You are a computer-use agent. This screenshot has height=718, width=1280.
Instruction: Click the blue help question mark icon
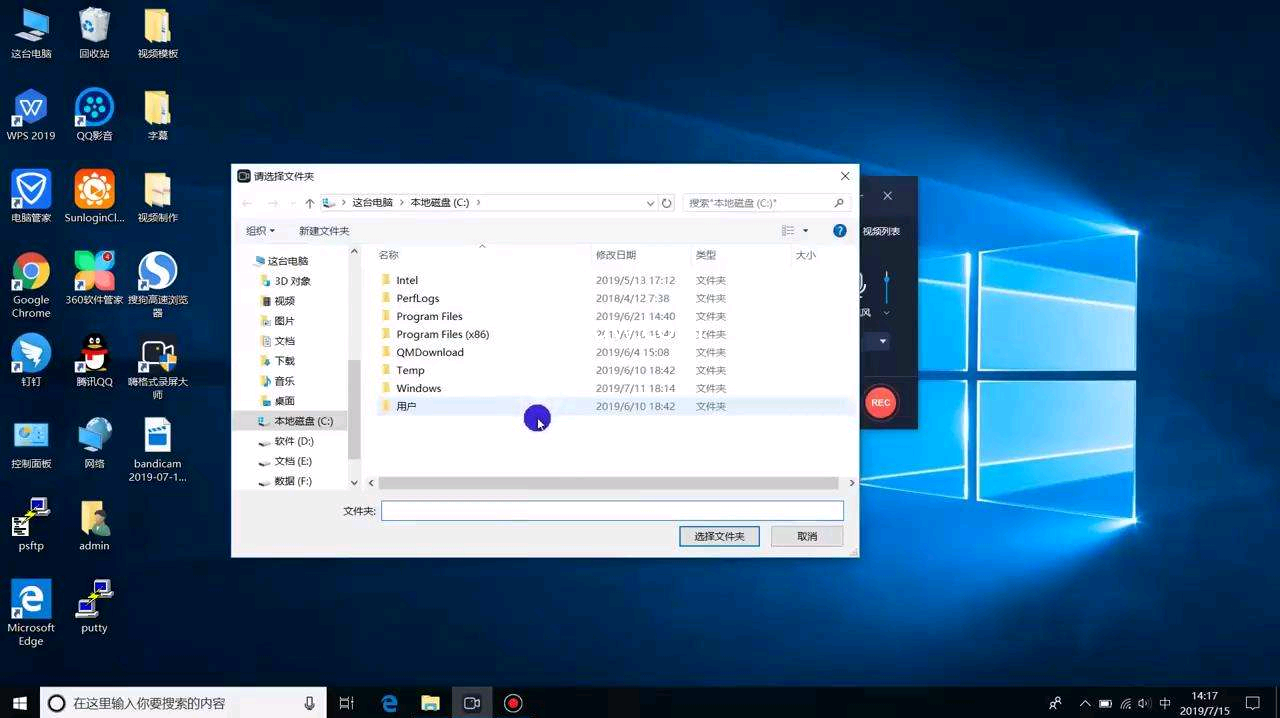840,231
